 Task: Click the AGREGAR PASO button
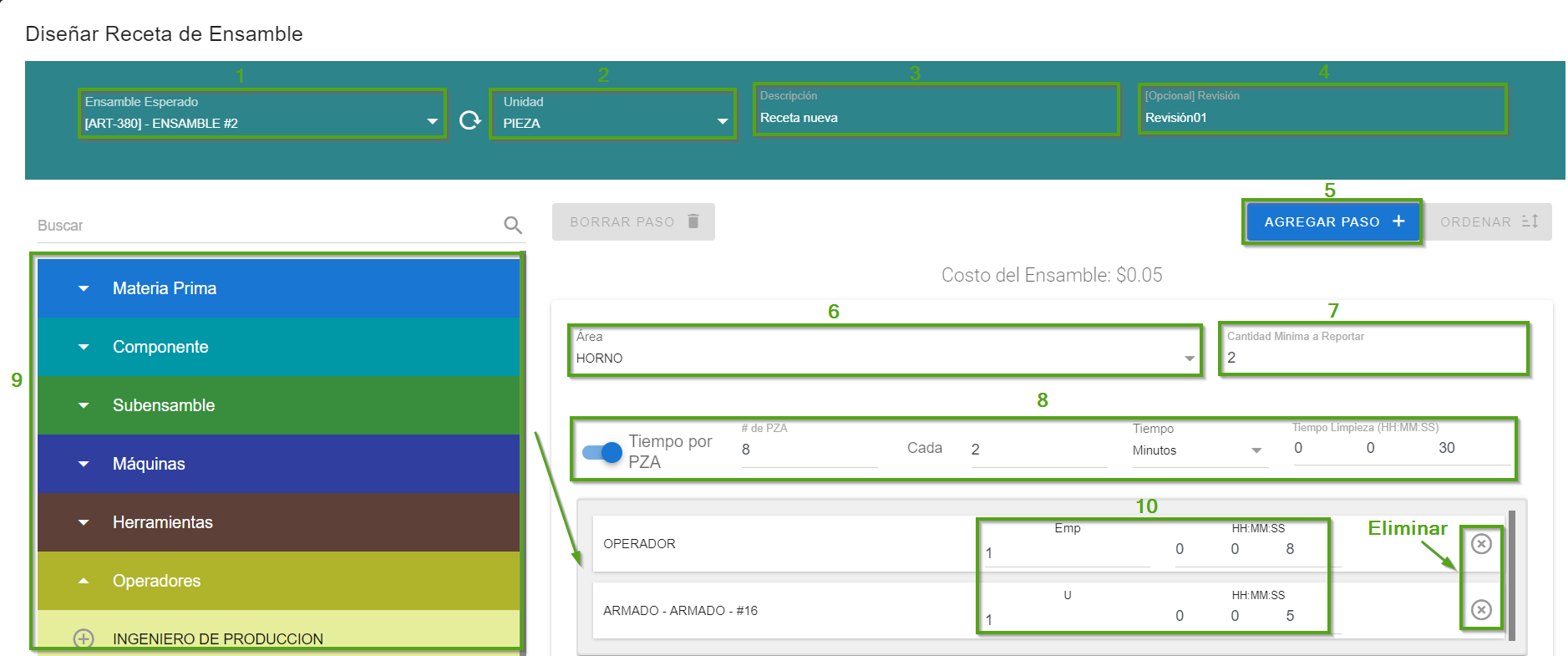point(1332,221)
